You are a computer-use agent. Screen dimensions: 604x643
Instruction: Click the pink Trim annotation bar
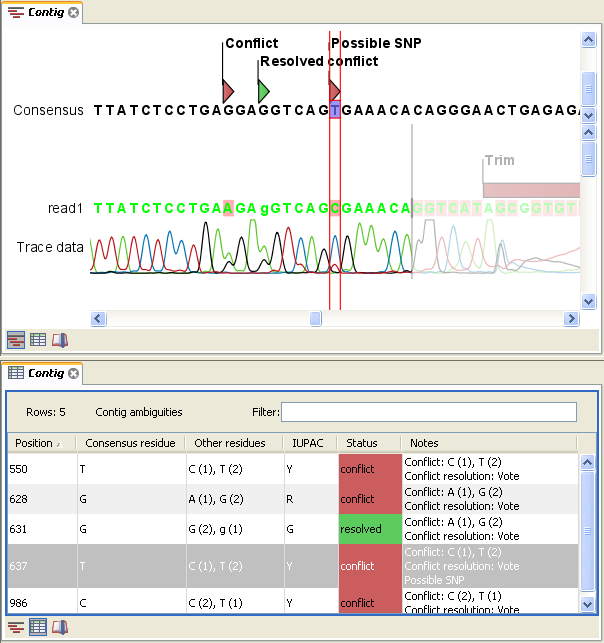(530, 190)
